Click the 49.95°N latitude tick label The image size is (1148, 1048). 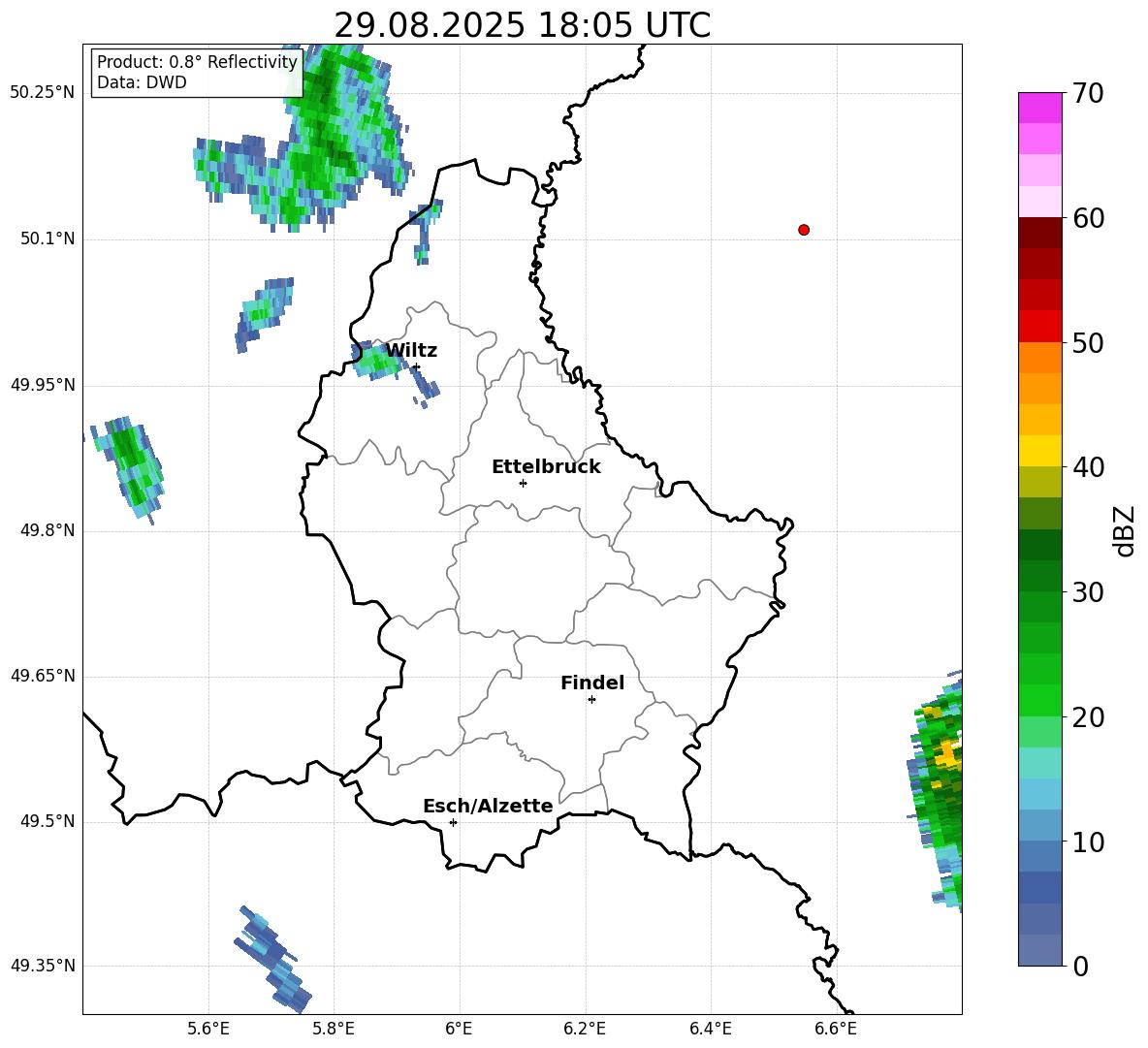pos(43,385)
